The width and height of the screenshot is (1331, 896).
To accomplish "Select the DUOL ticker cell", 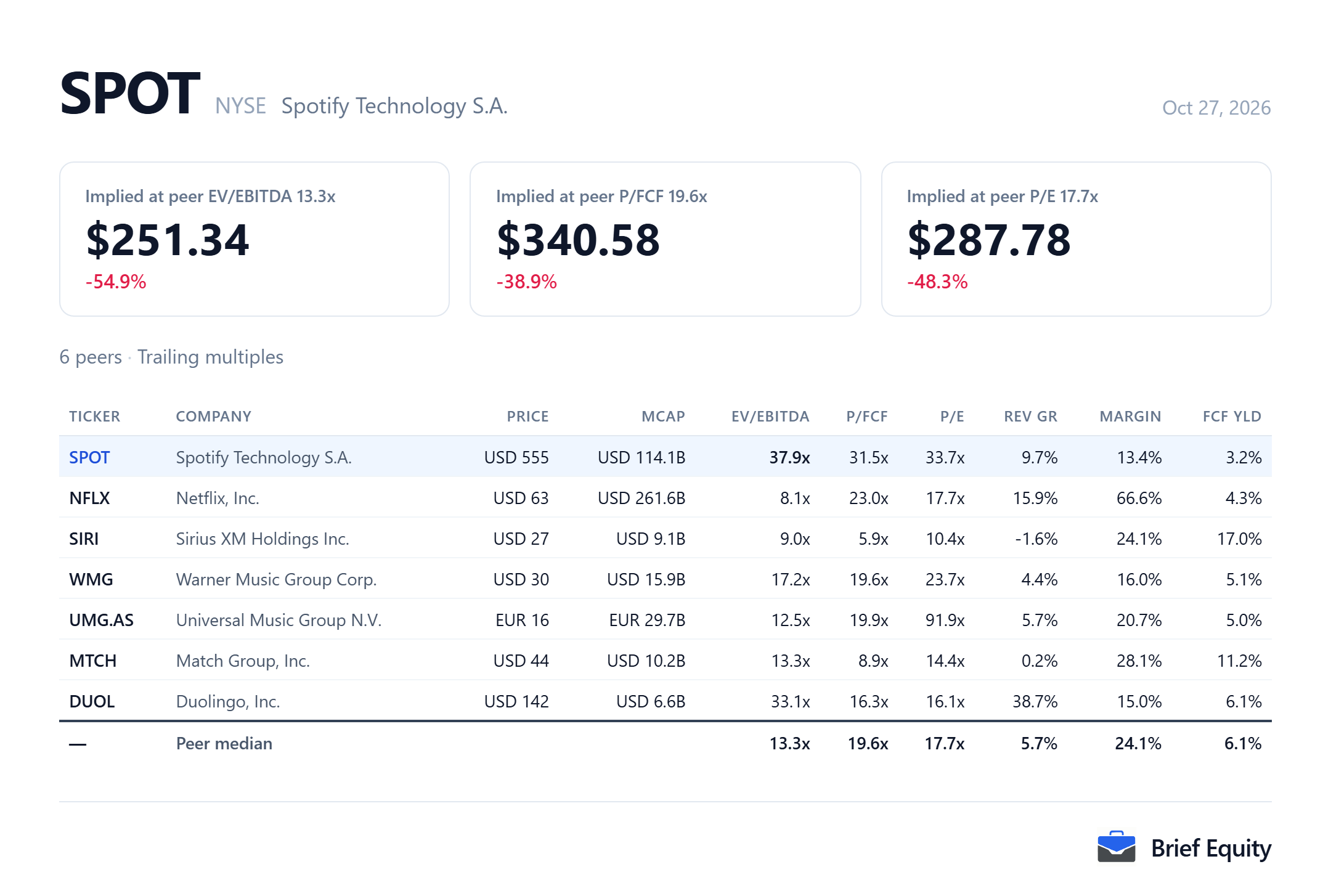I will [x=92, y=701].
